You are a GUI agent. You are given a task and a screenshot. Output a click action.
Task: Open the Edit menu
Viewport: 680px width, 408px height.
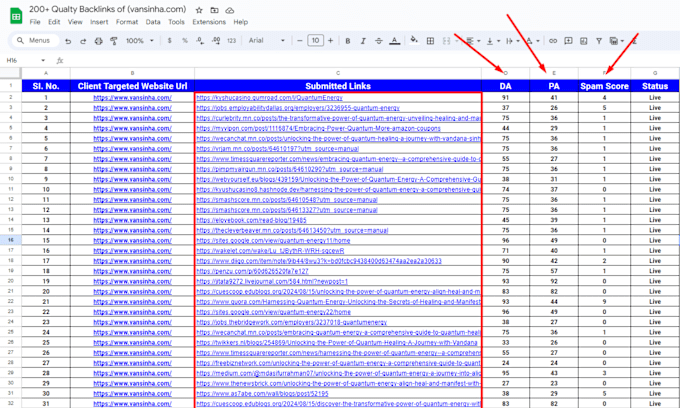(54, 22)
